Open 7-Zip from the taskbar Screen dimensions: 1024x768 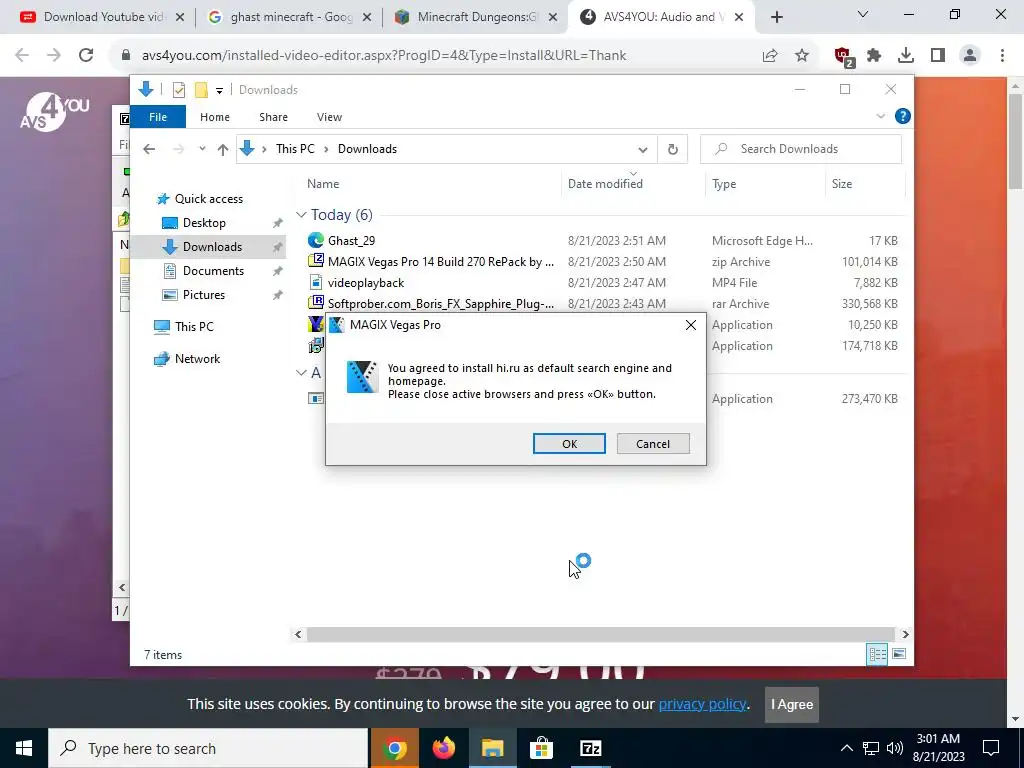[590, 748]
